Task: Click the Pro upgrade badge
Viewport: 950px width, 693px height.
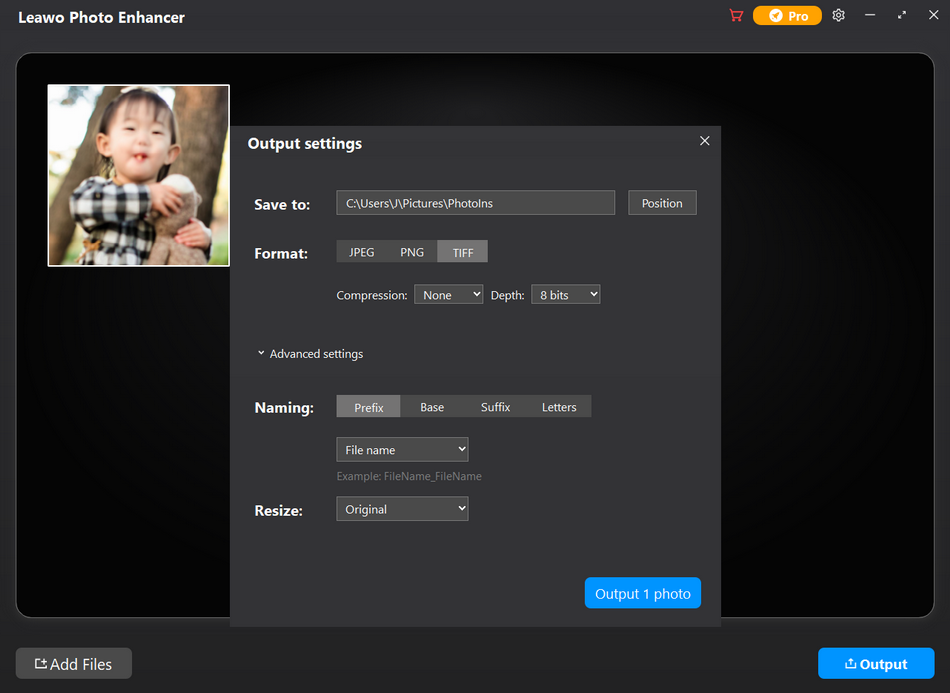Action: pos(787,16)
